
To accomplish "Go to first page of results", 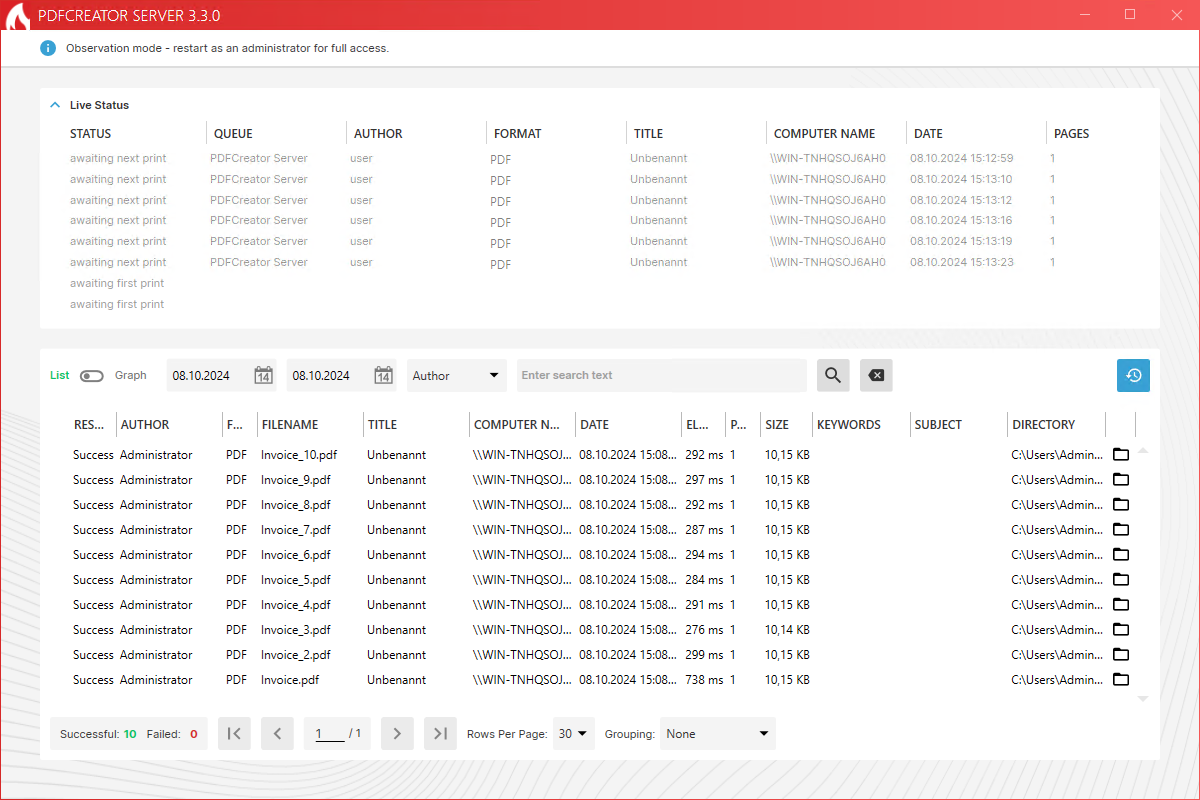I will point(234,734).
